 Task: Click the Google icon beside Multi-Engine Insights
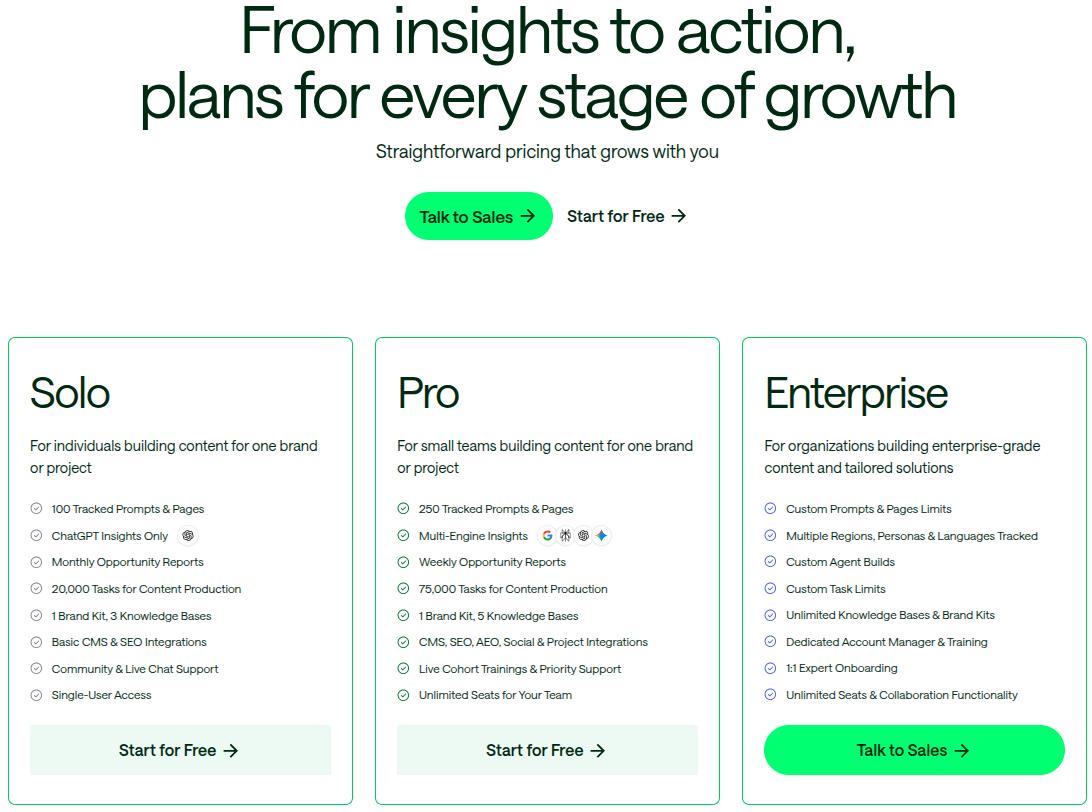pos(548,536)
